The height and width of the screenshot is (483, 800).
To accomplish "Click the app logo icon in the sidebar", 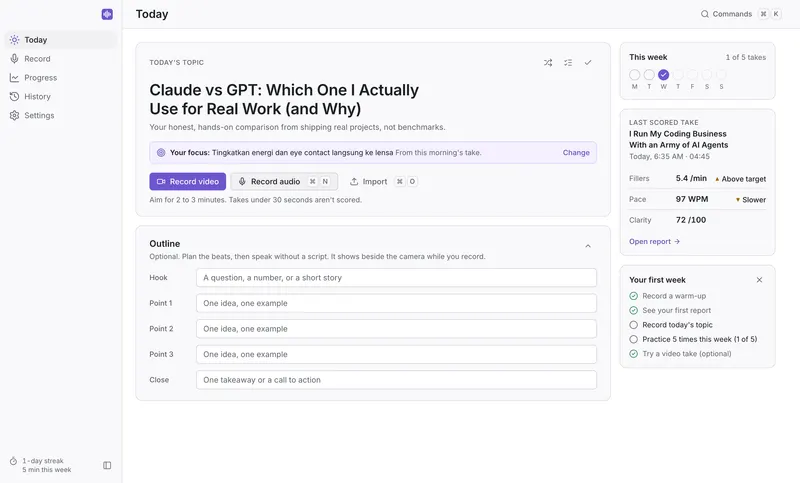I will pyautogui.click(x=107, y=14).
